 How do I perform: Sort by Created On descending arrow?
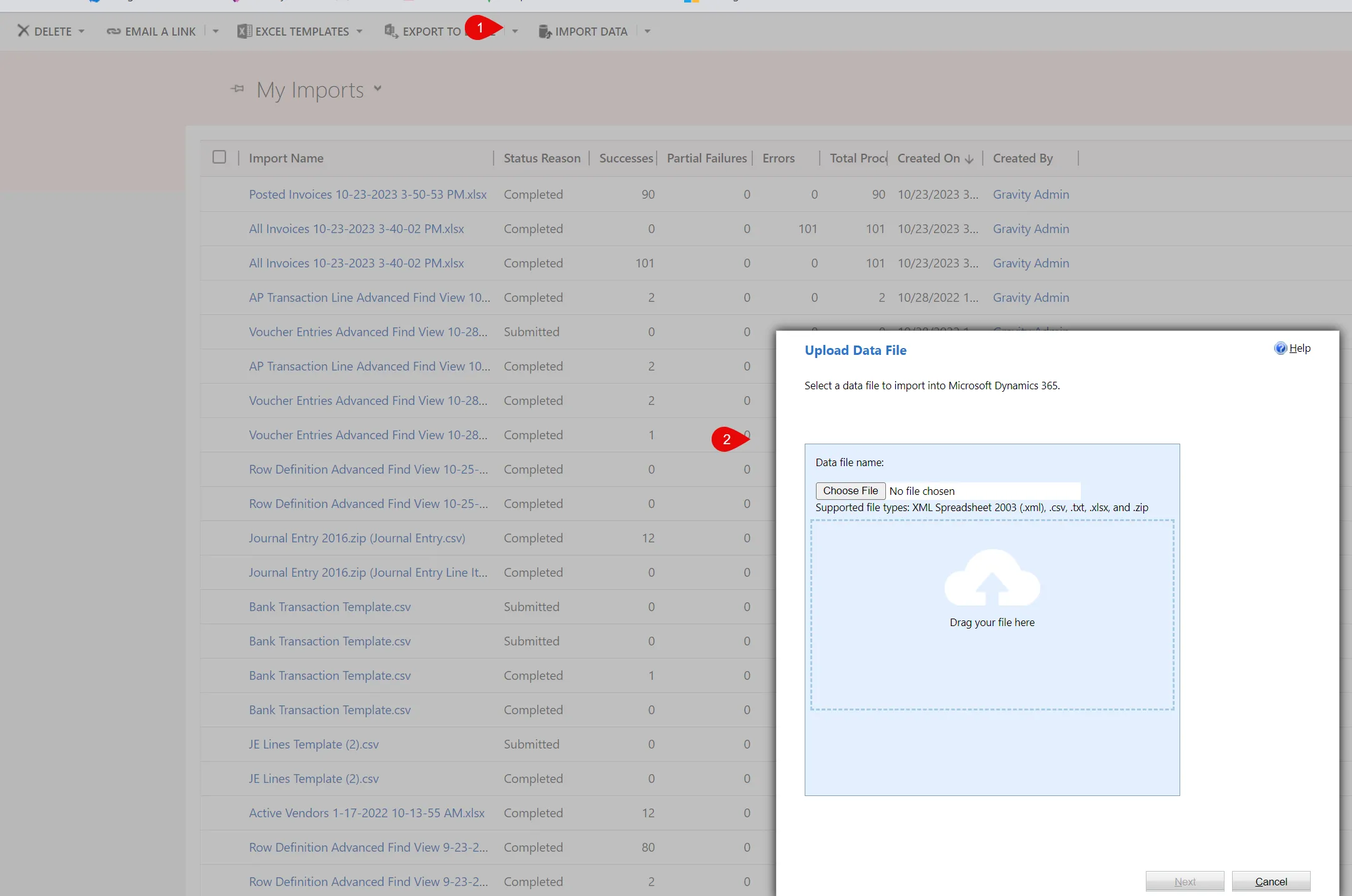click(x=969, y=159)
